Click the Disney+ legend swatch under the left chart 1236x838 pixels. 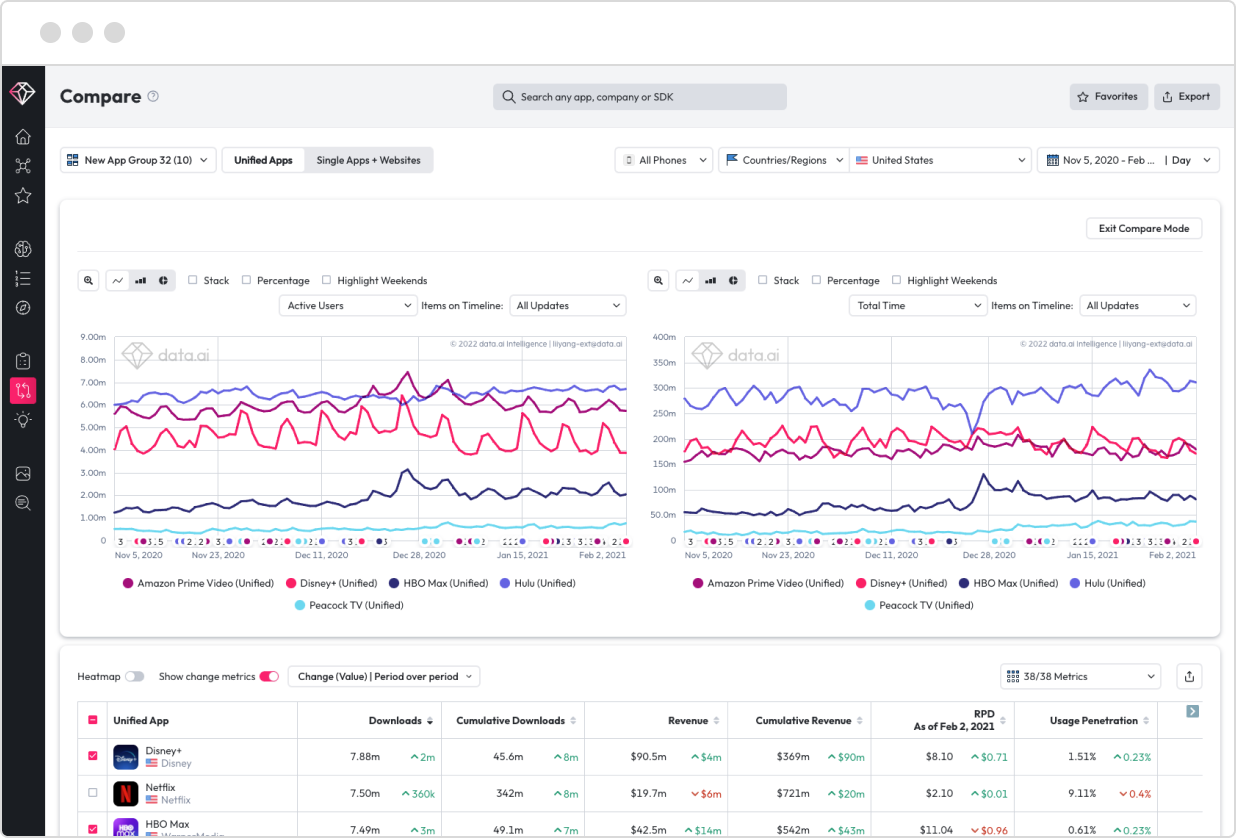291,583
